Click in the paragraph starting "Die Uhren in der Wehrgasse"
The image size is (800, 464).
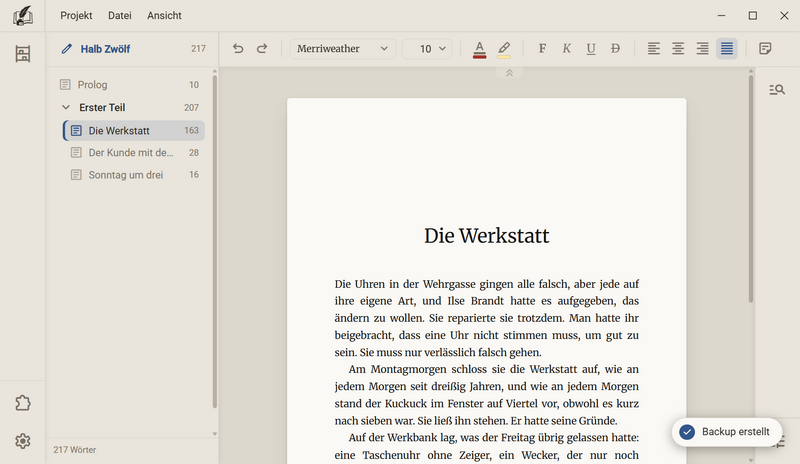pyautogui.click(x=487, y=318)
